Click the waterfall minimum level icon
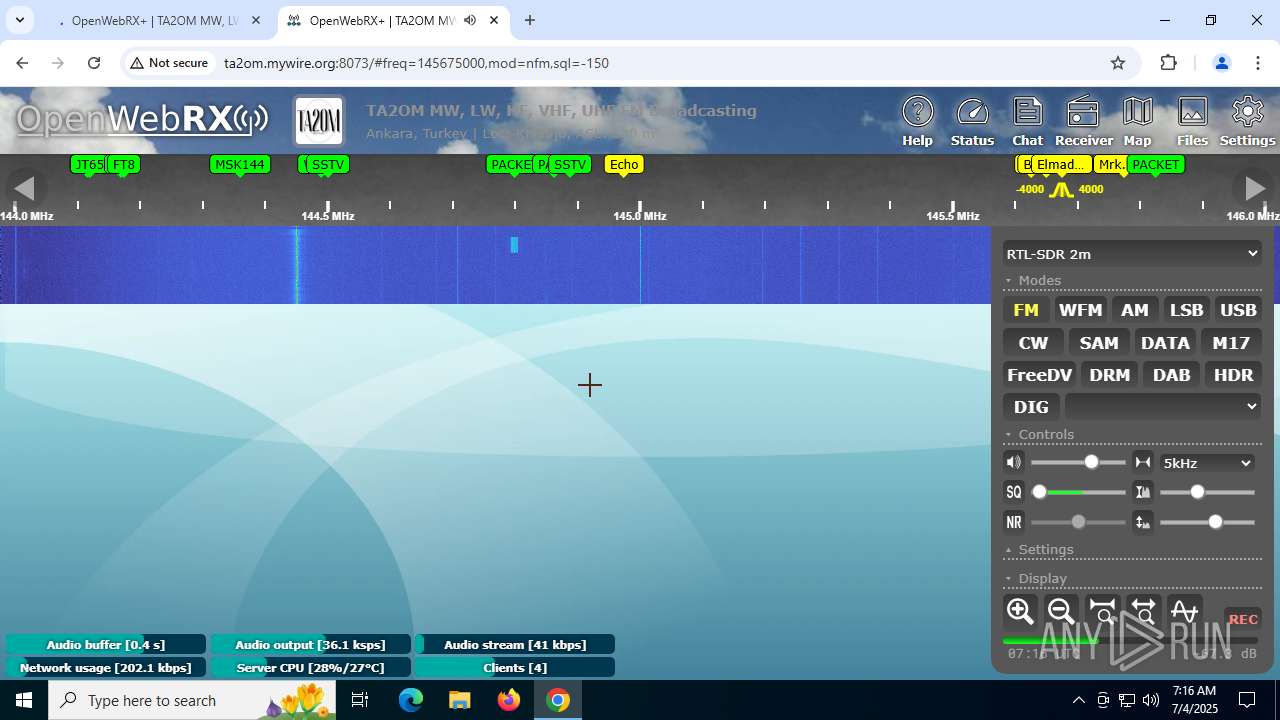 click(1143, 492)
